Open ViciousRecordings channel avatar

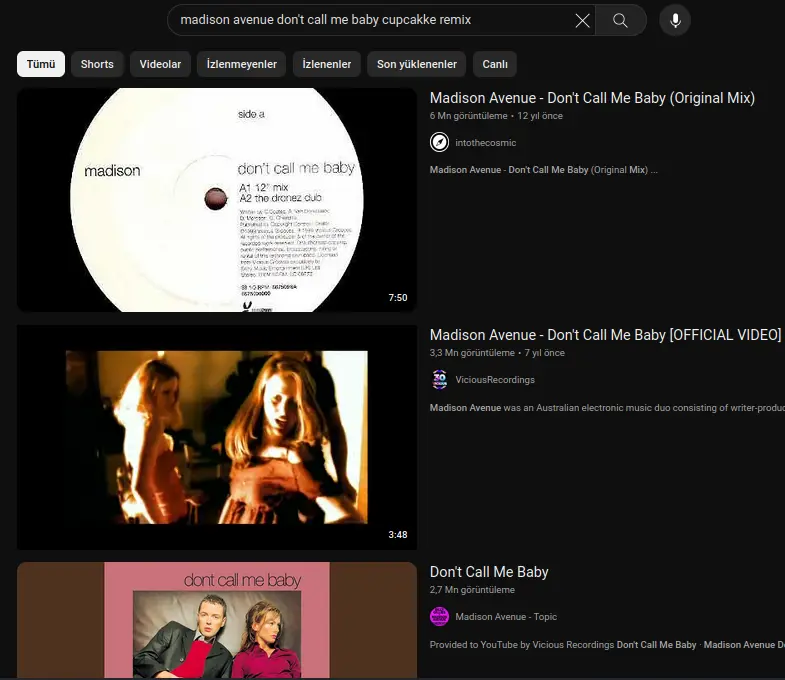439,380
